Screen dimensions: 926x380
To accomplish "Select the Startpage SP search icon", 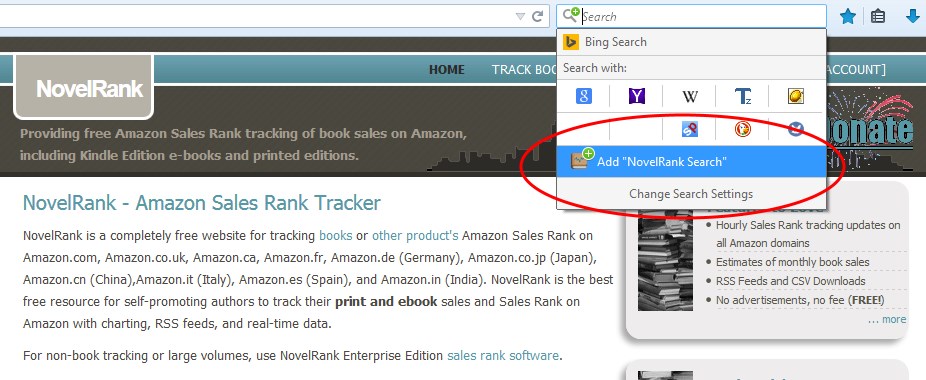I will (x=690, y=129).
